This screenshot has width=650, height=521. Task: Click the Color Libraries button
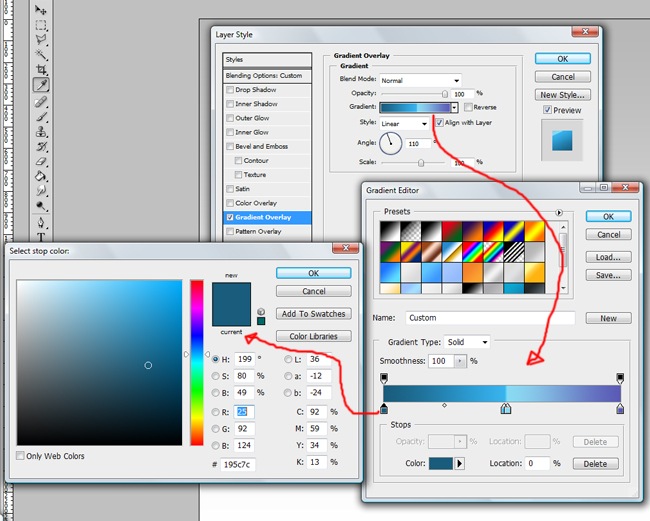point(314,337)
